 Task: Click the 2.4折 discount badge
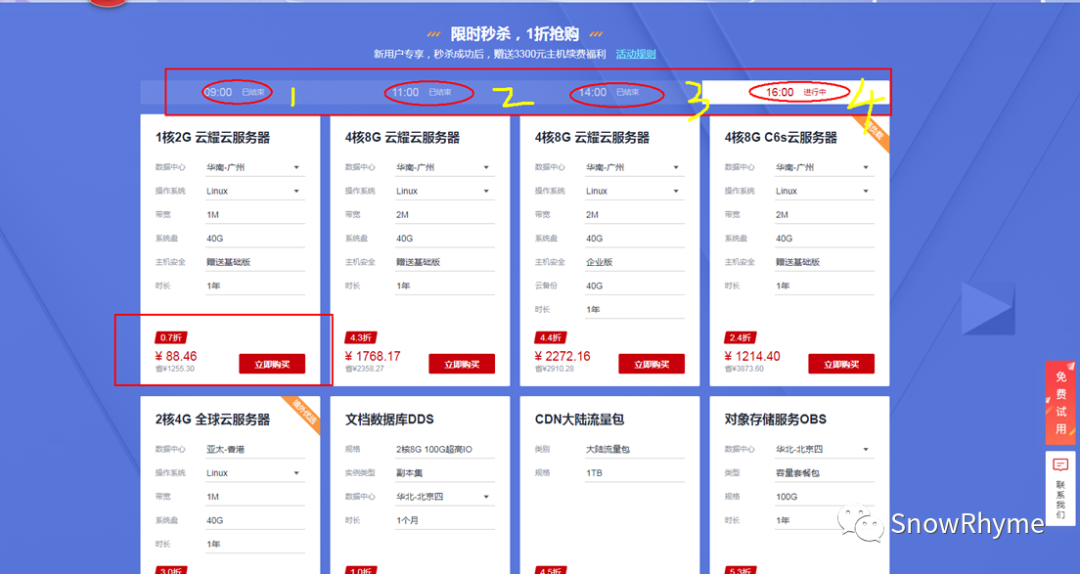tap(740, 338)
